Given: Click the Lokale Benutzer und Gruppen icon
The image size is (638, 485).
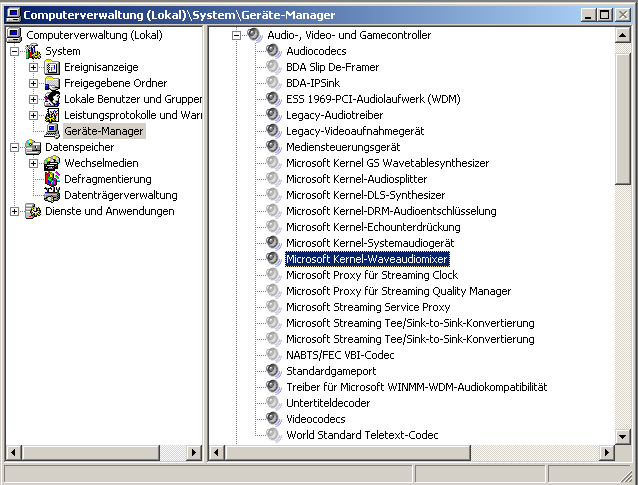Looking at the screenshot, I should pyautogui.click(x=52, y=99).
